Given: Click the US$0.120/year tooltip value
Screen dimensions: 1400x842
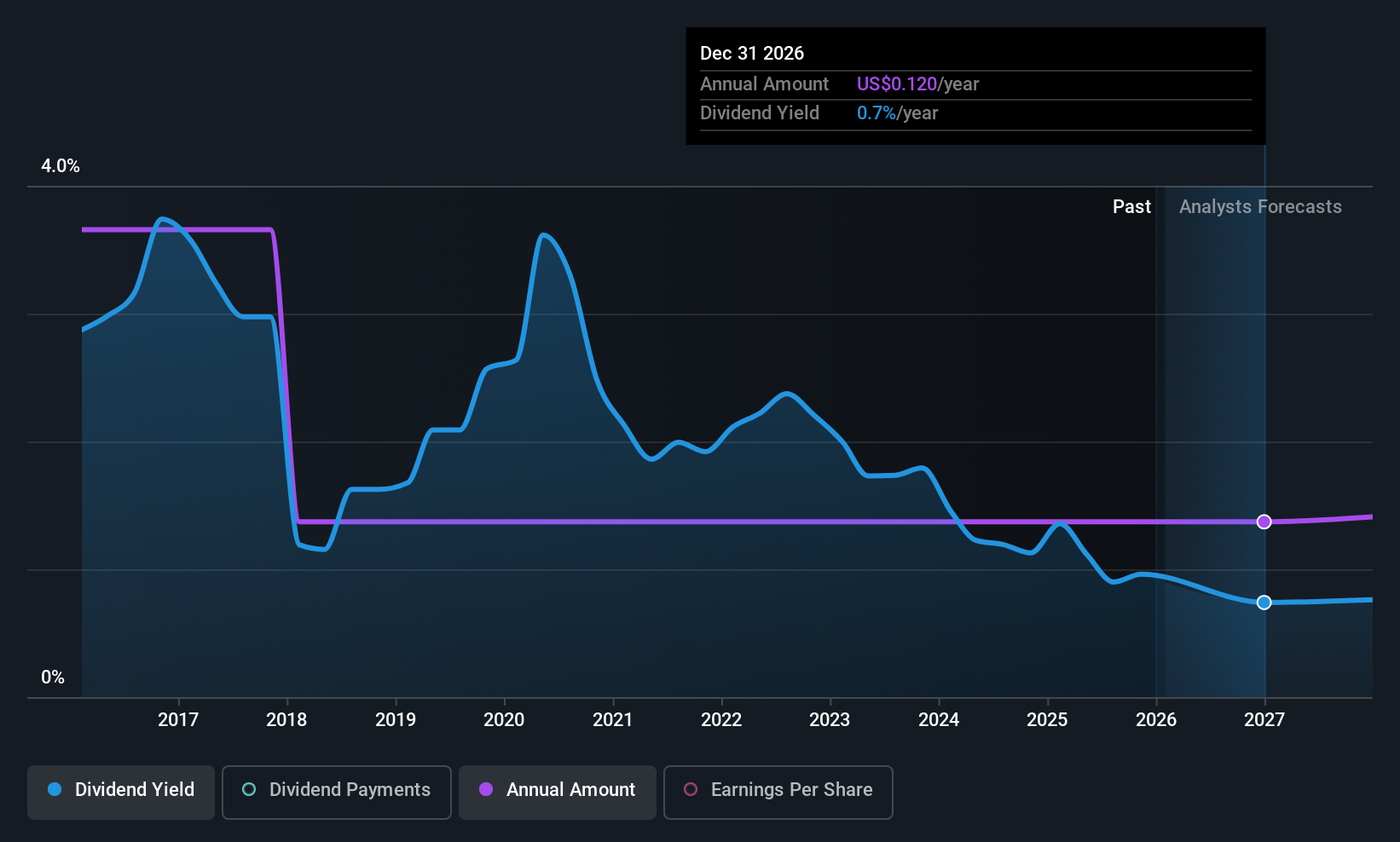Looking at the screenshot, I should click(917, 84).
